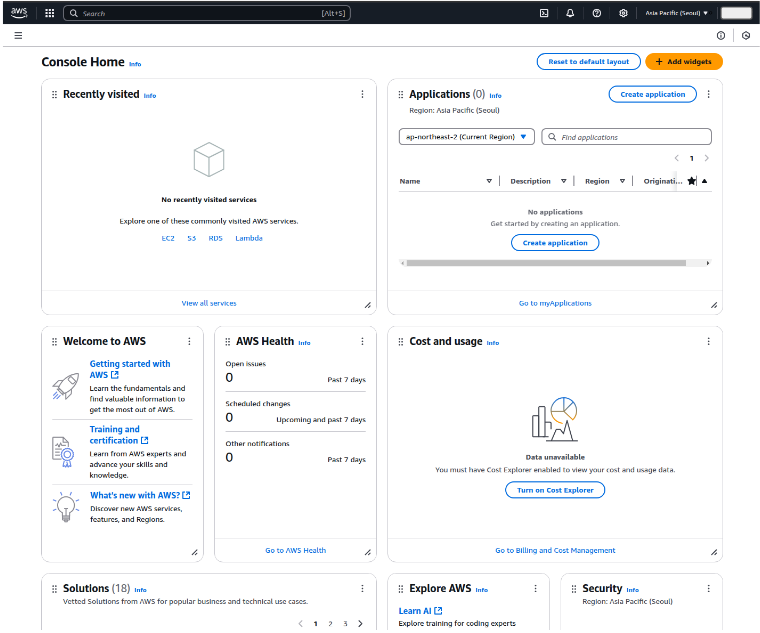
Task: Select Solutions page 1
Action: pyautogui.click(x=316, y=623)
